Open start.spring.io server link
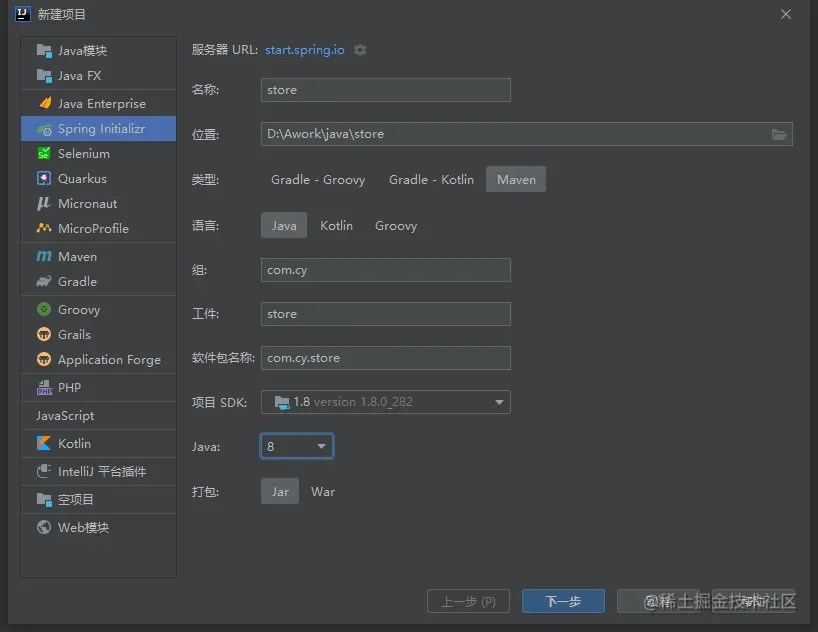 (305, 50)
